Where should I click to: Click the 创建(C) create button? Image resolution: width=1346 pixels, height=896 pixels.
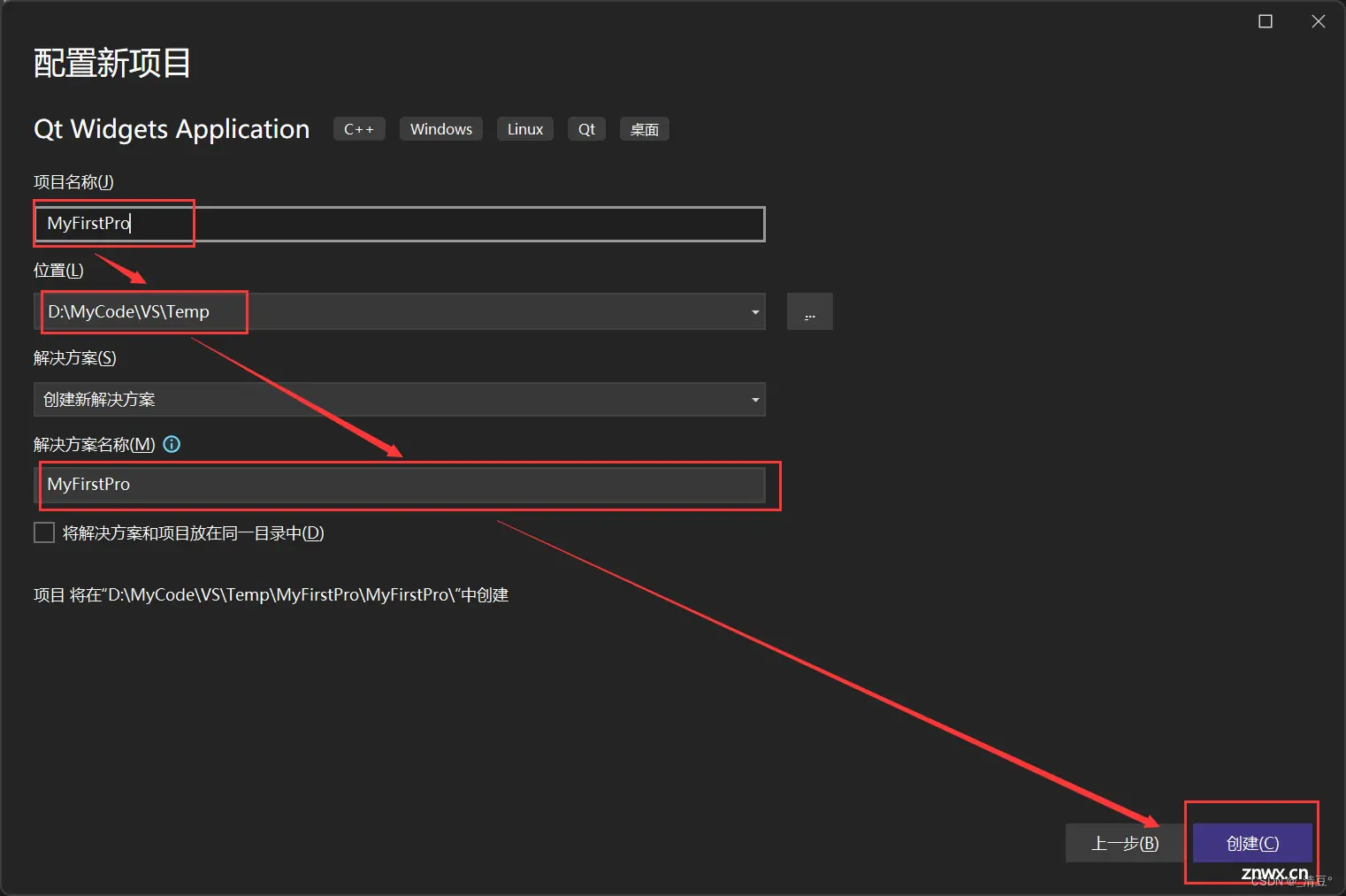click(x=1252, y=843)
